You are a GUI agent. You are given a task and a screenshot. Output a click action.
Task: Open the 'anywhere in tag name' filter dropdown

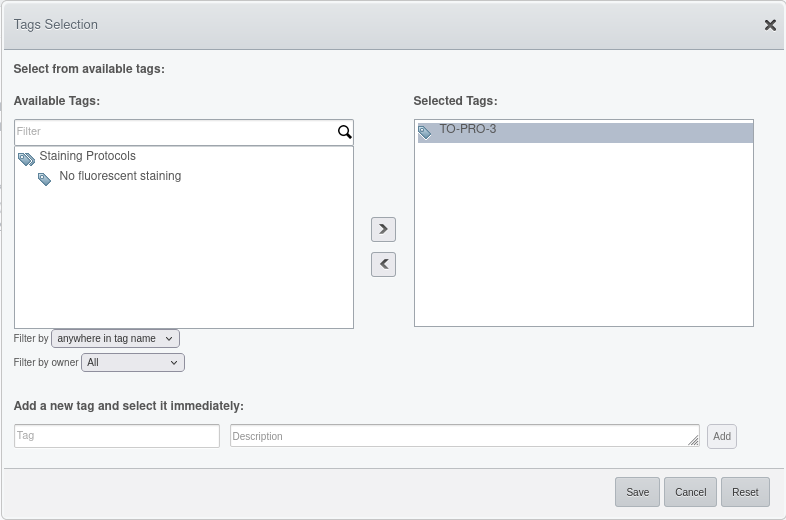[115, 338]
